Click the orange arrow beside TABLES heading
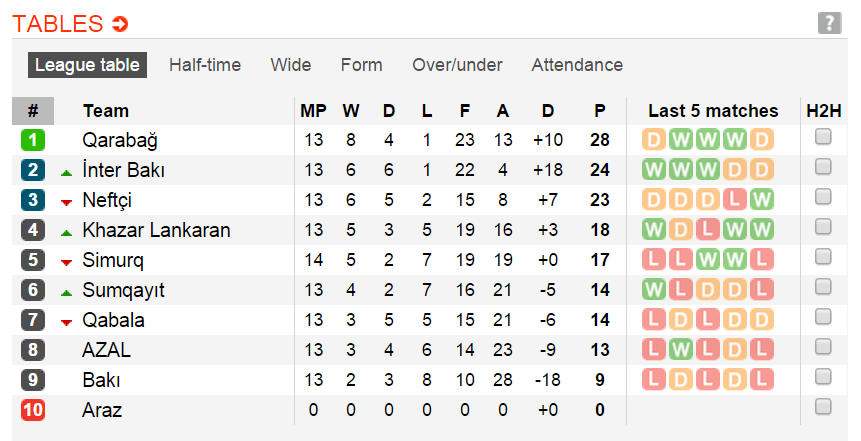The height and width of the screenshot is (441, 861). click(120, 24)
